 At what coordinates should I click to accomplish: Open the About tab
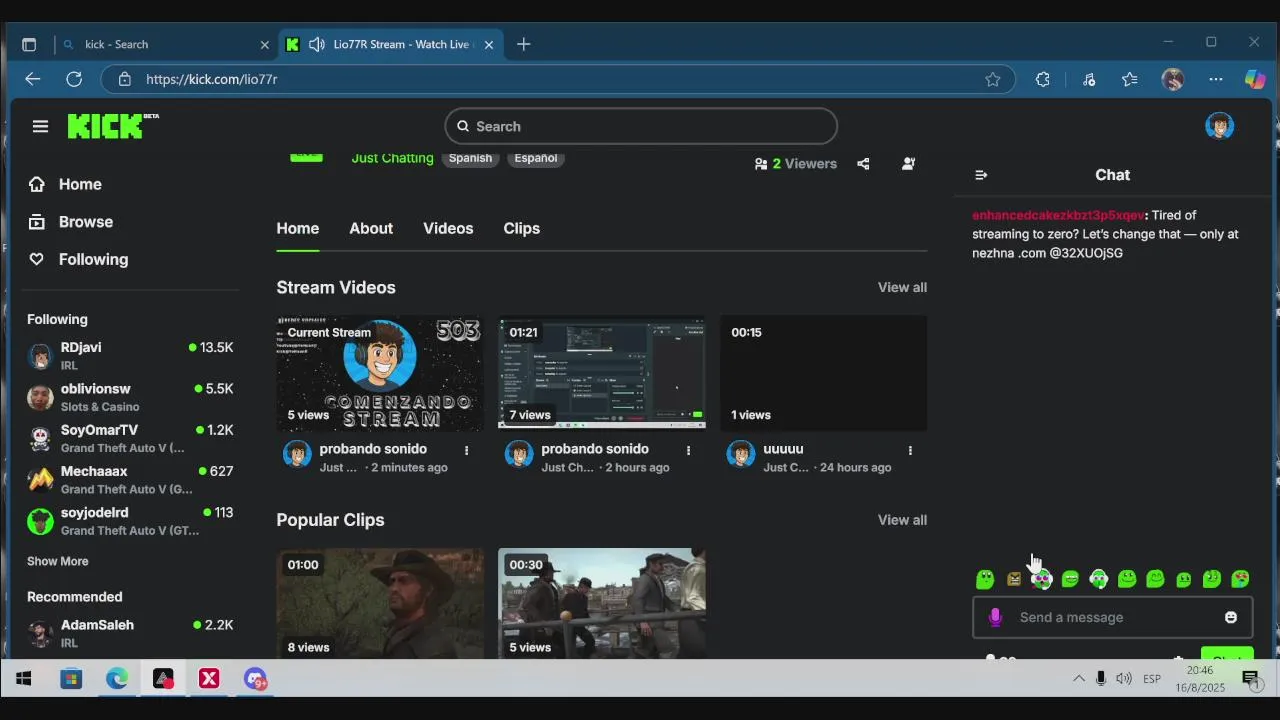click(371, 228)
